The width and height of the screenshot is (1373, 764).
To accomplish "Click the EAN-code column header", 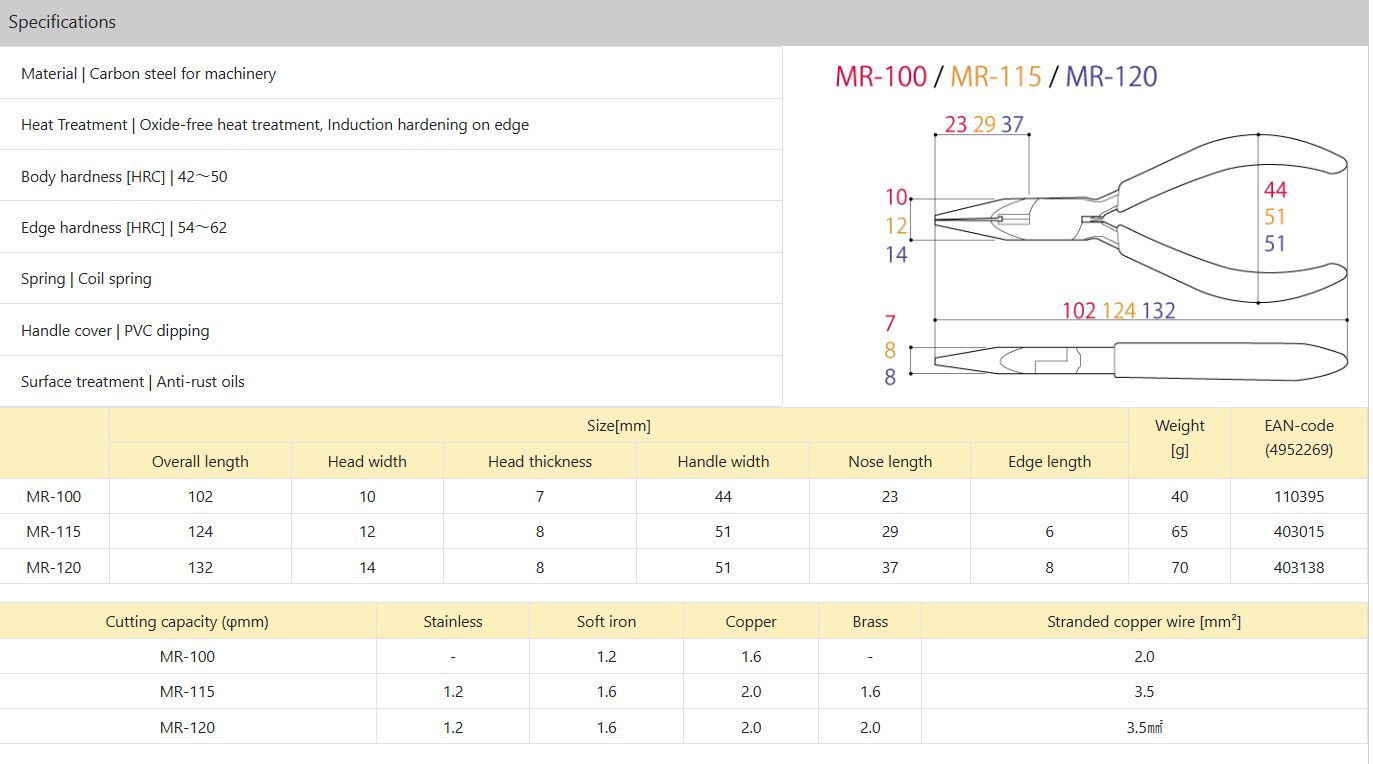I will pyautogui.click(x=1298, y=437).
